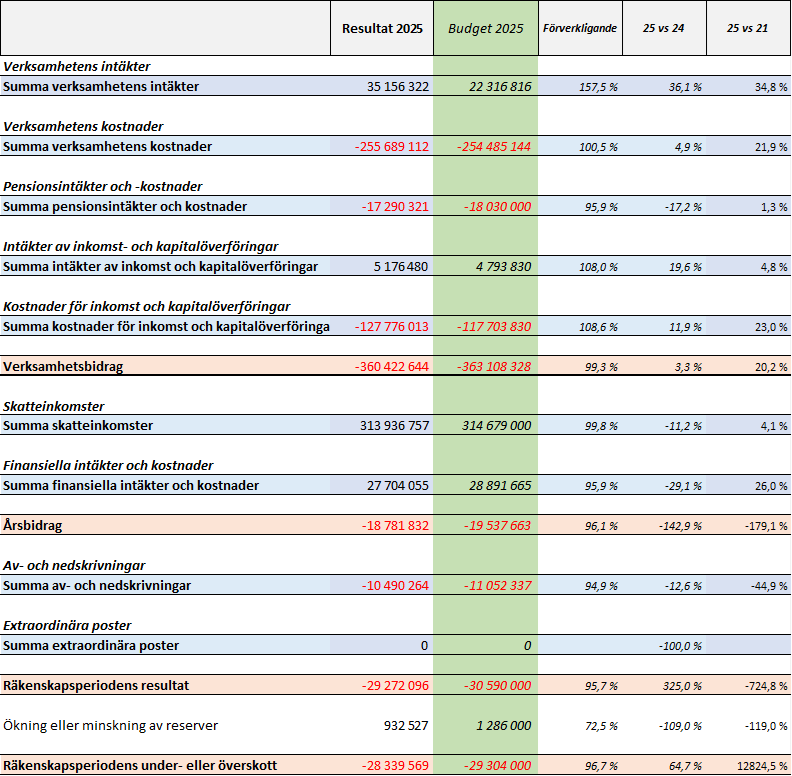Image resolution: width=792 pixels, height=776 pixels.
Task: Select the Budget 2025 column header
Action: point(485,28)
